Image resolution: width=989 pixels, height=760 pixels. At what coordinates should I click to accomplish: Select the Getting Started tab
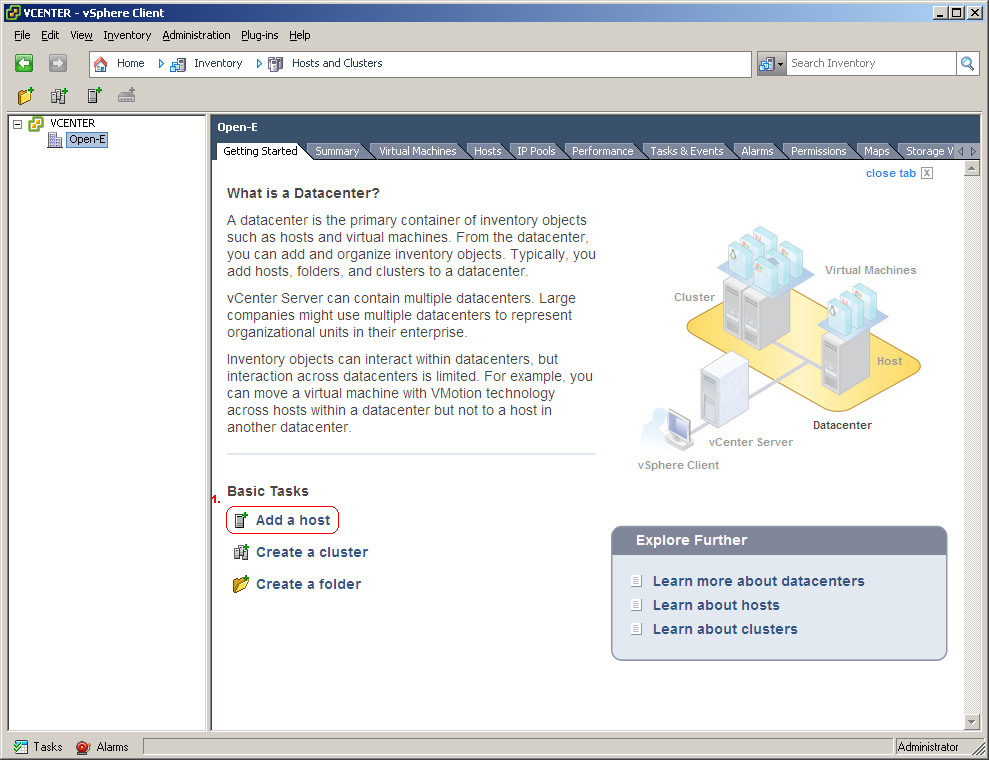260,151
